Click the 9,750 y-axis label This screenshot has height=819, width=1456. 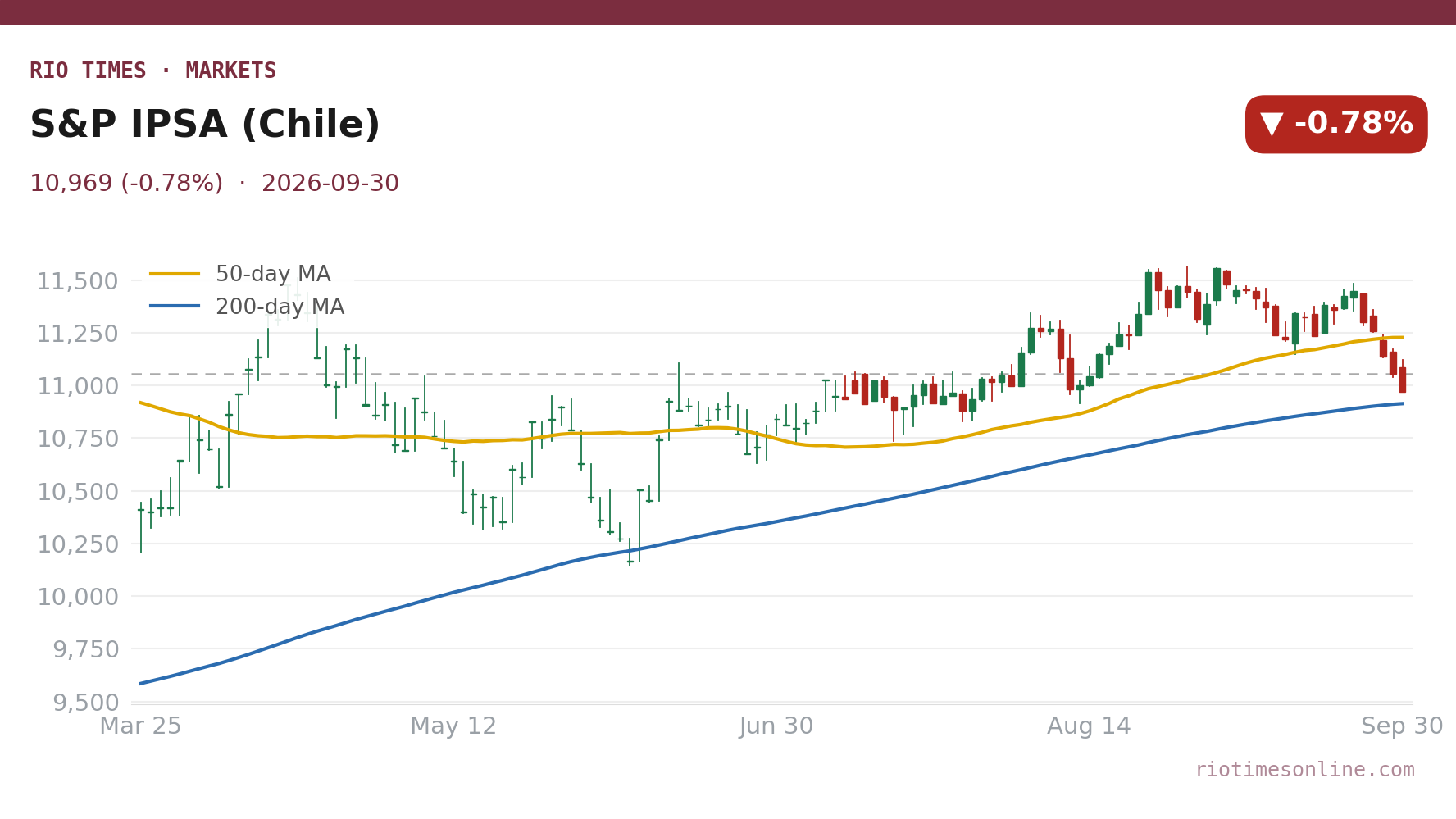coord(86,649)
